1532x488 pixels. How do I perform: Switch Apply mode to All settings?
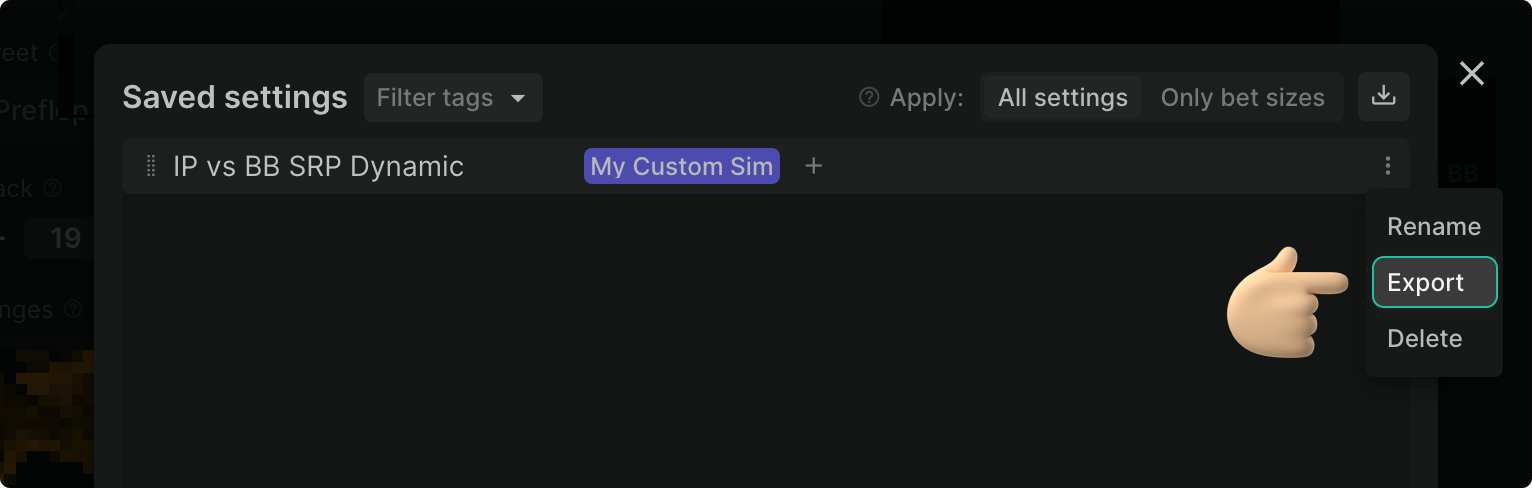pyautogui.click(x=1062, y=97)
